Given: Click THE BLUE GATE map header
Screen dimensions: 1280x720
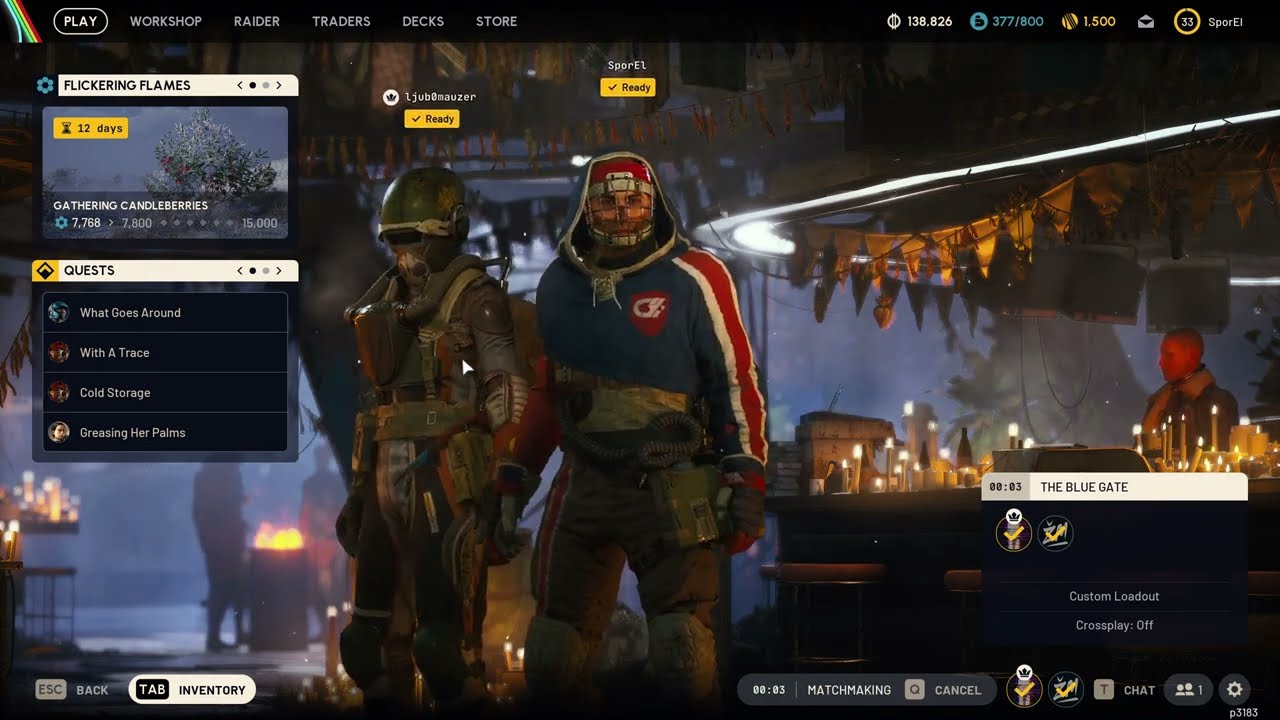Looking at the screenshot, I should [1115, 487].
